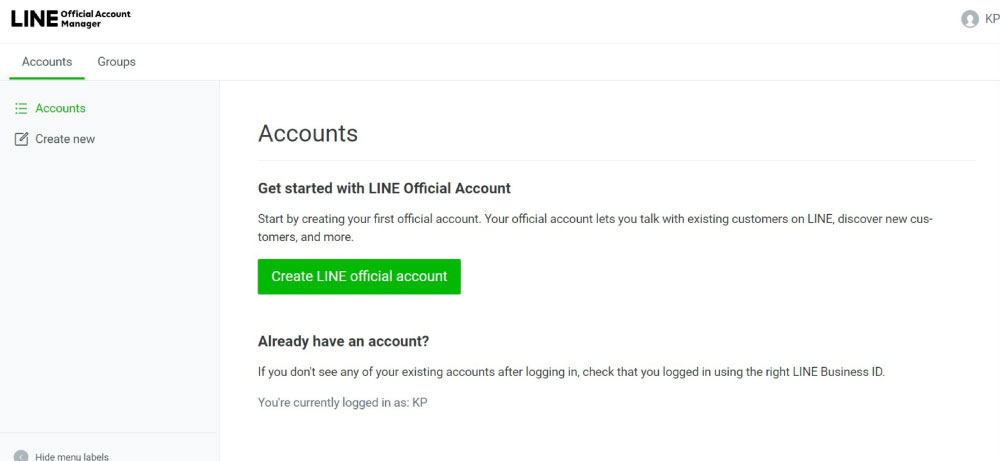
Task: Open the KP profile avatar icon
Action: [x=969, y=19]
